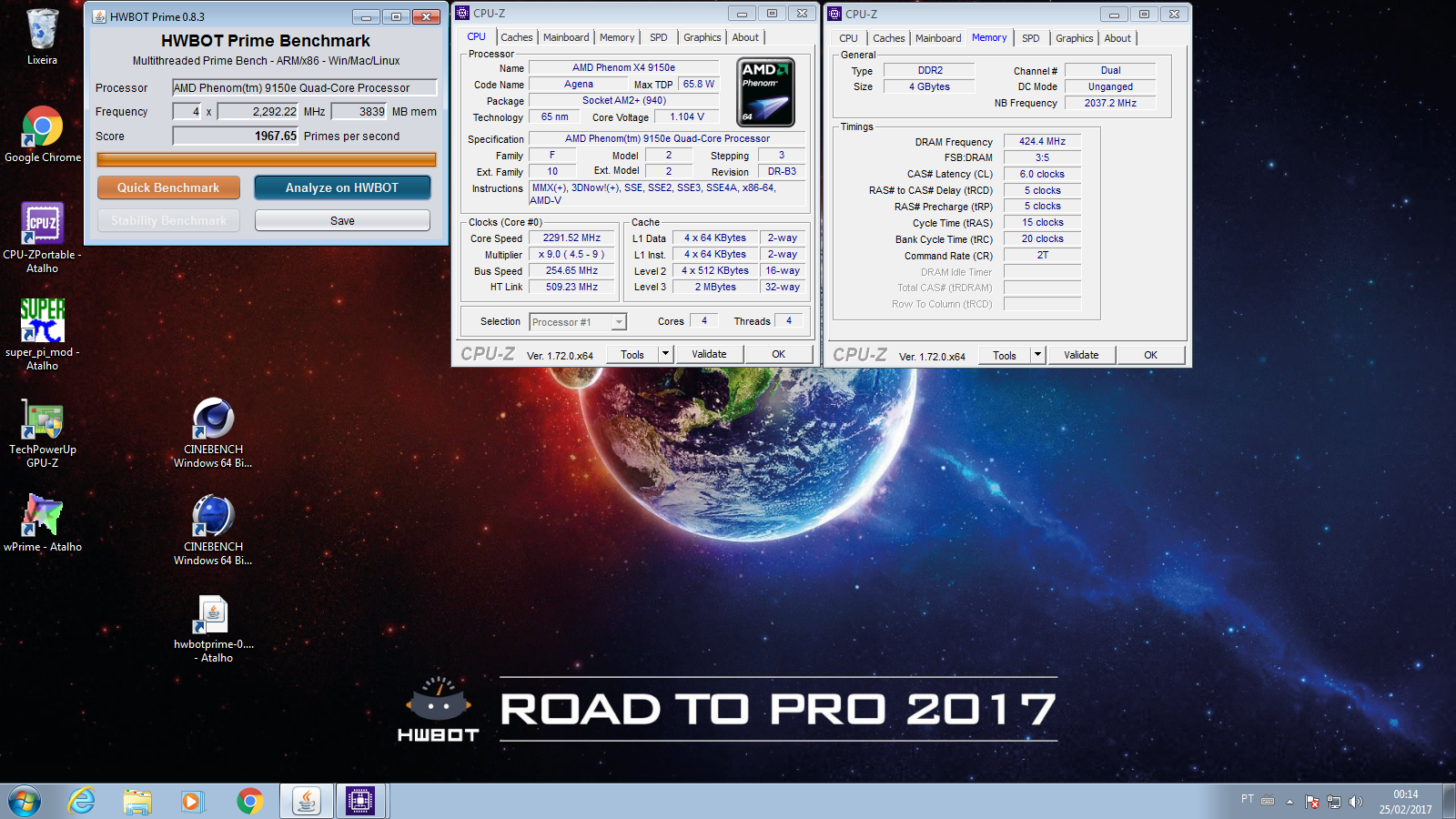Open the lower CINEBENCH desktop icon
1456x819 pixels.
213,530
